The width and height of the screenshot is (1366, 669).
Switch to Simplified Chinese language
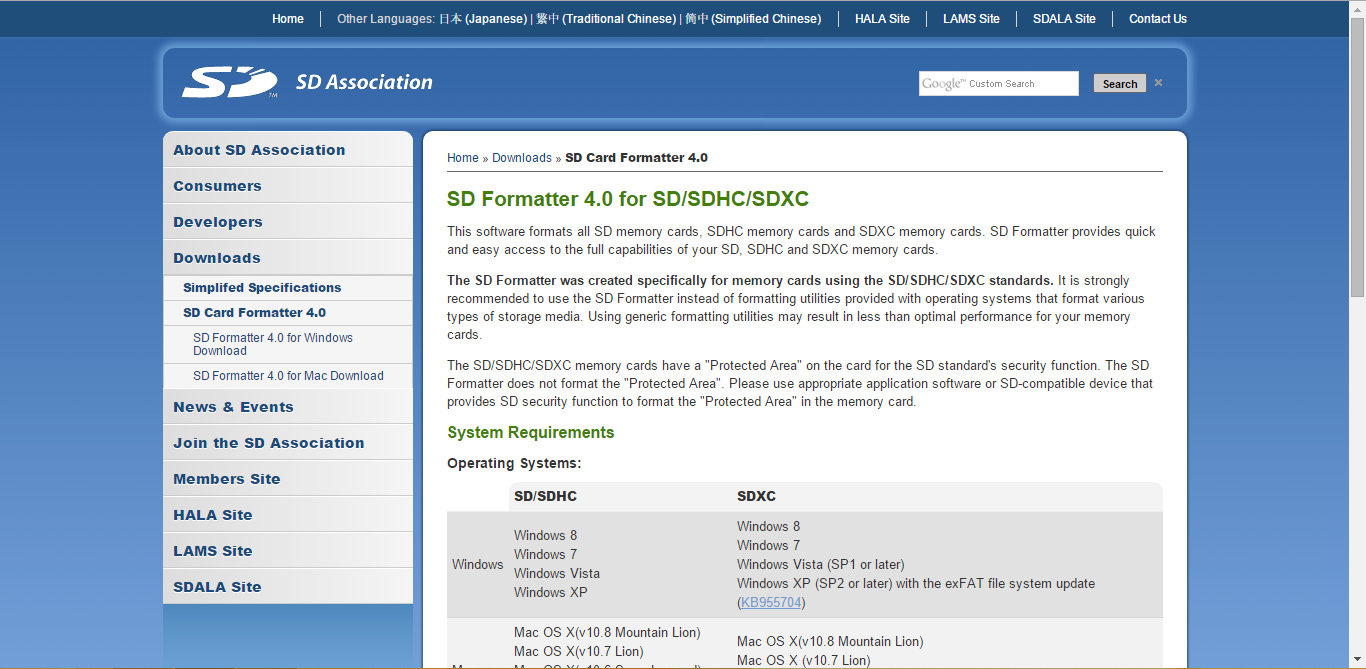[753, 19]
